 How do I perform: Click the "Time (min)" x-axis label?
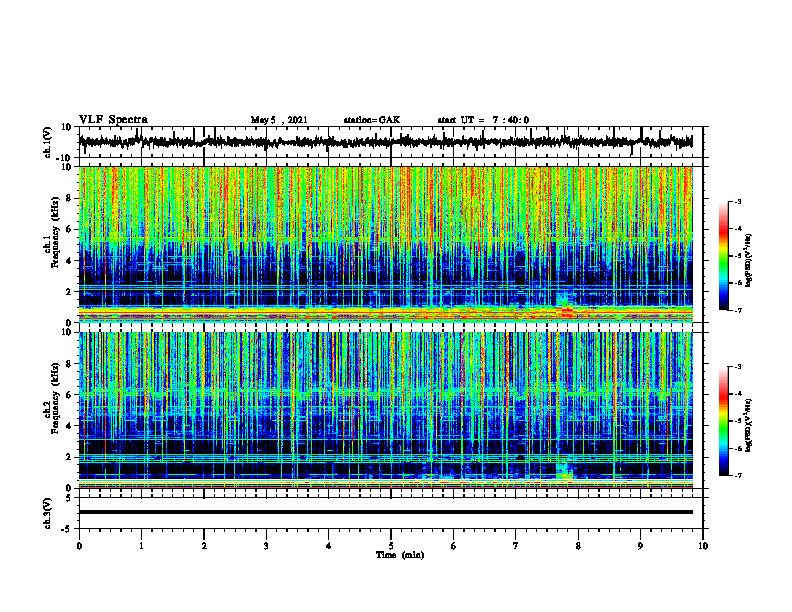click(x=400, y=555)
